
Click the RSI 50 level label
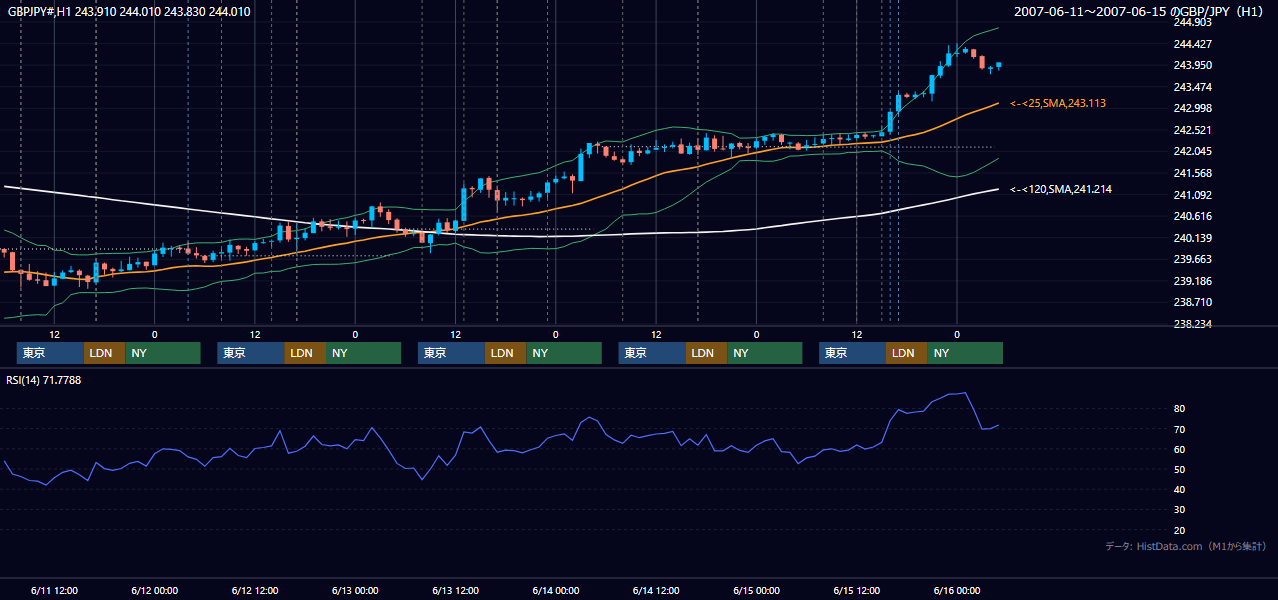pos(1180,469)
